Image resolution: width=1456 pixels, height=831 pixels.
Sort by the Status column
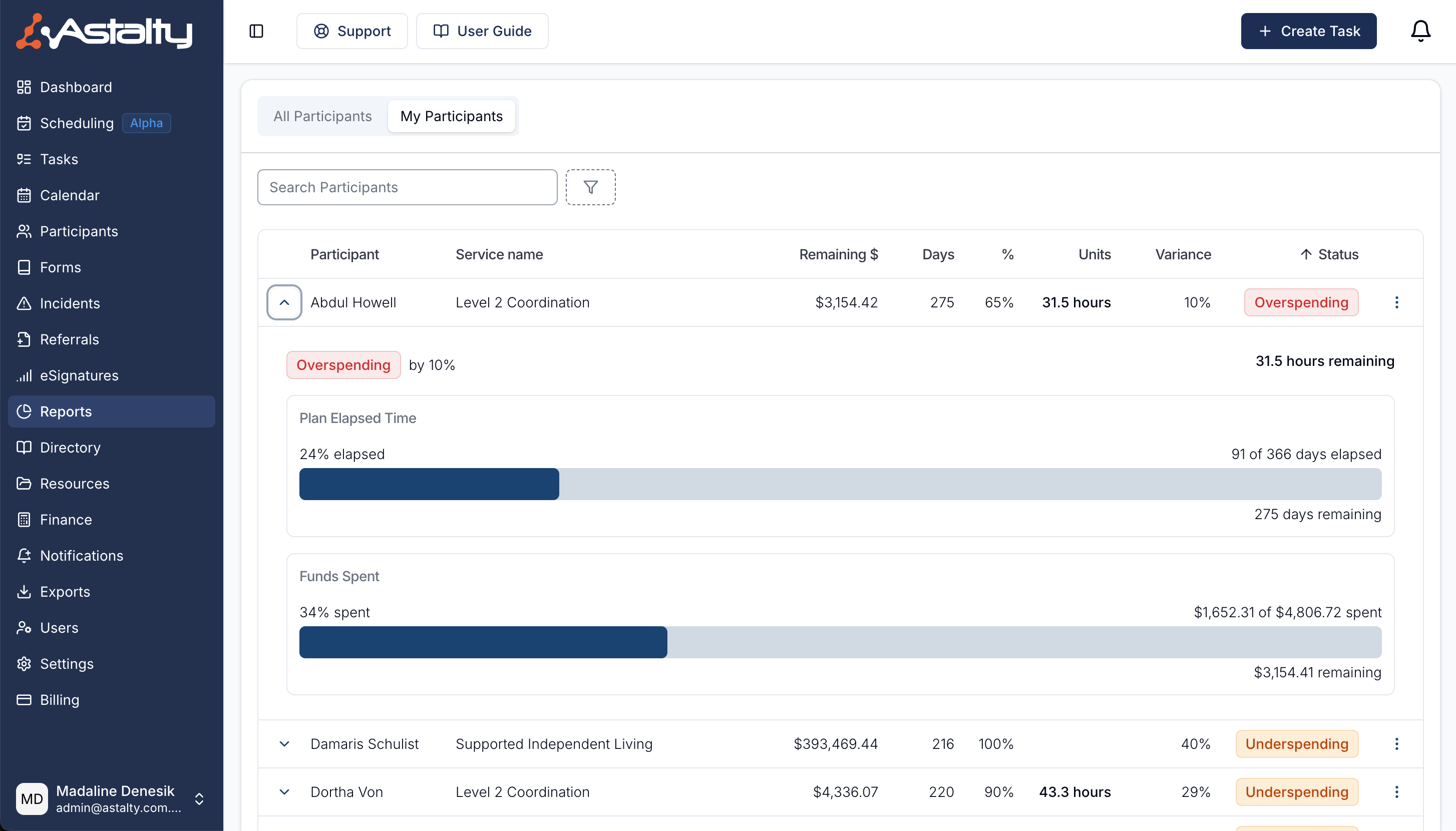pos(1329,254)
